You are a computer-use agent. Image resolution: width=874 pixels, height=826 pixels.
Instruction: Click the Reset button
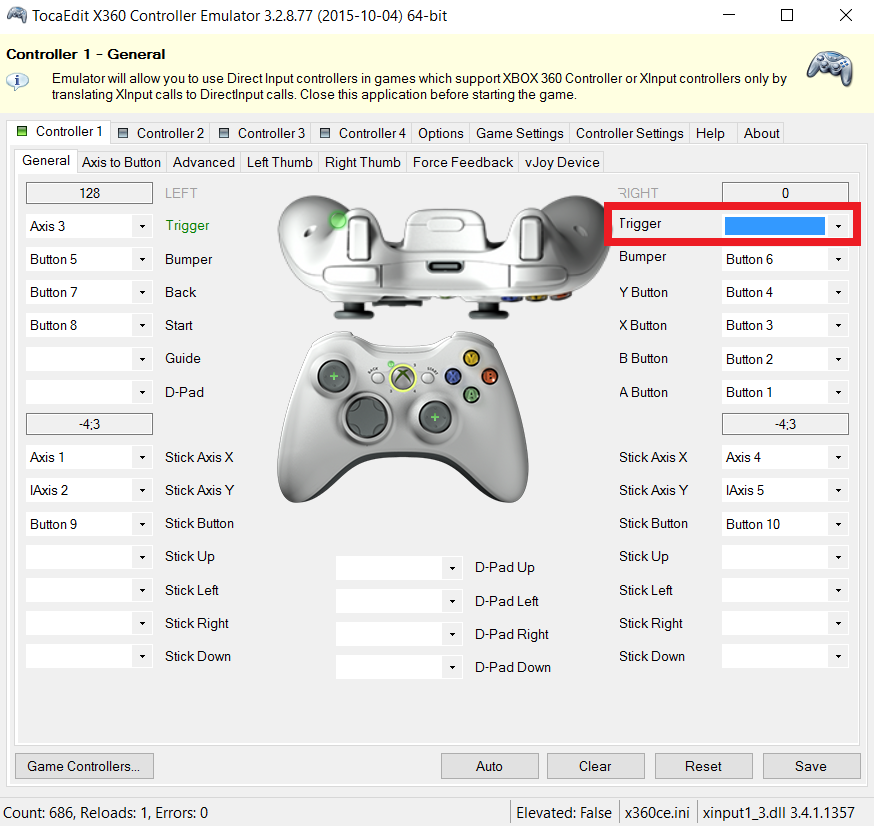[703, 766]
